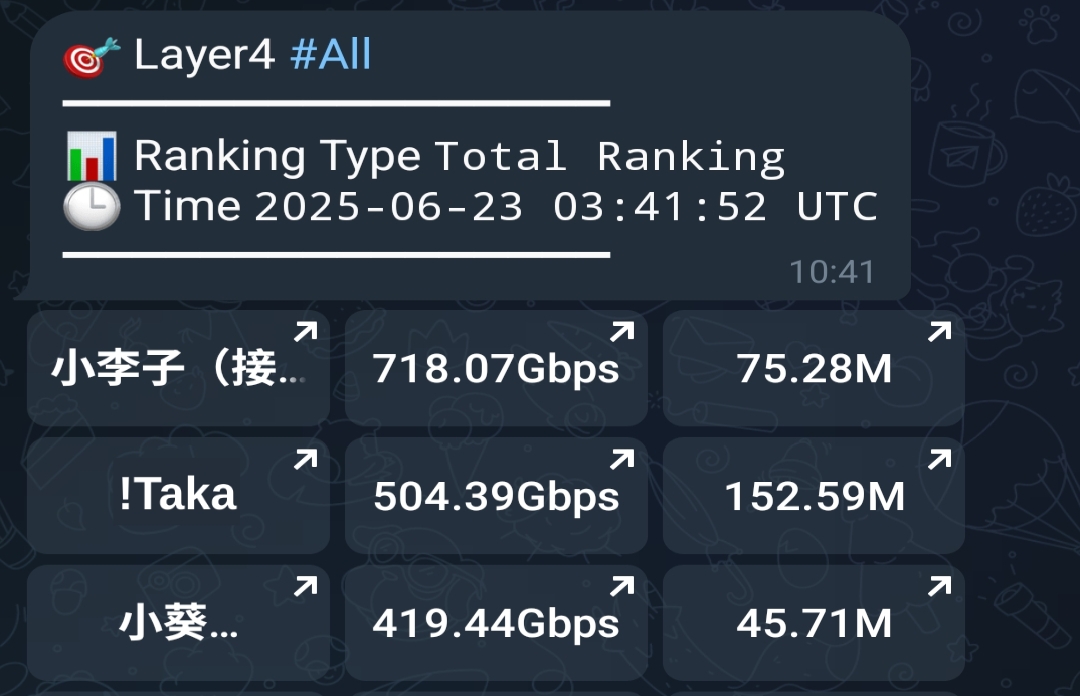Click external-link arrow on 718.07Gbps button
Image resolution: width=1080 pixels, height=696 pixels.
(622, 331)
